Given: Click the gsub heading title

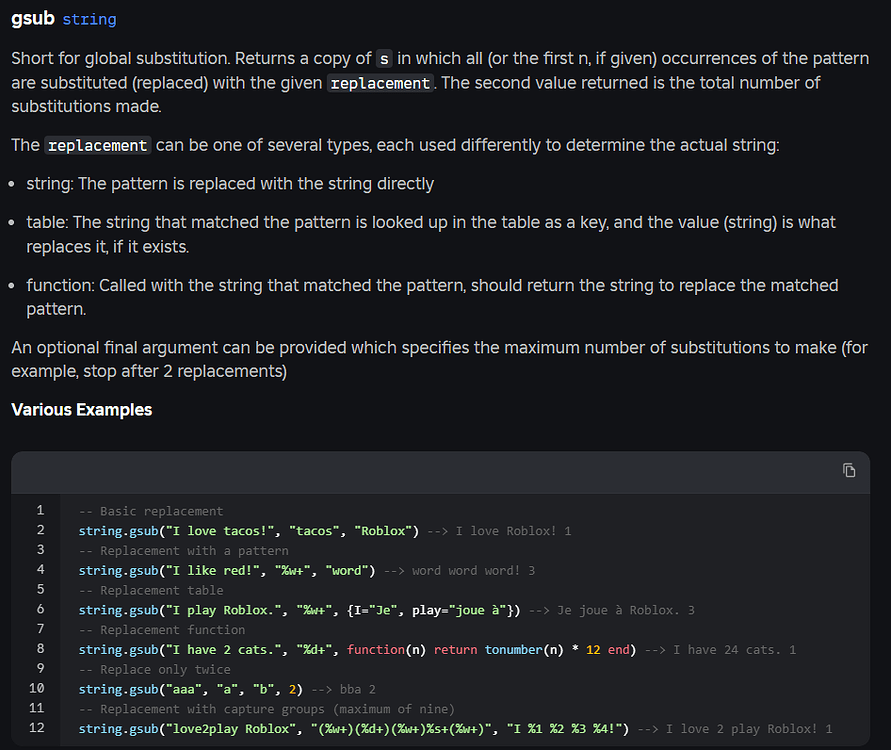Looking at the screenshot, I should 31,18.
